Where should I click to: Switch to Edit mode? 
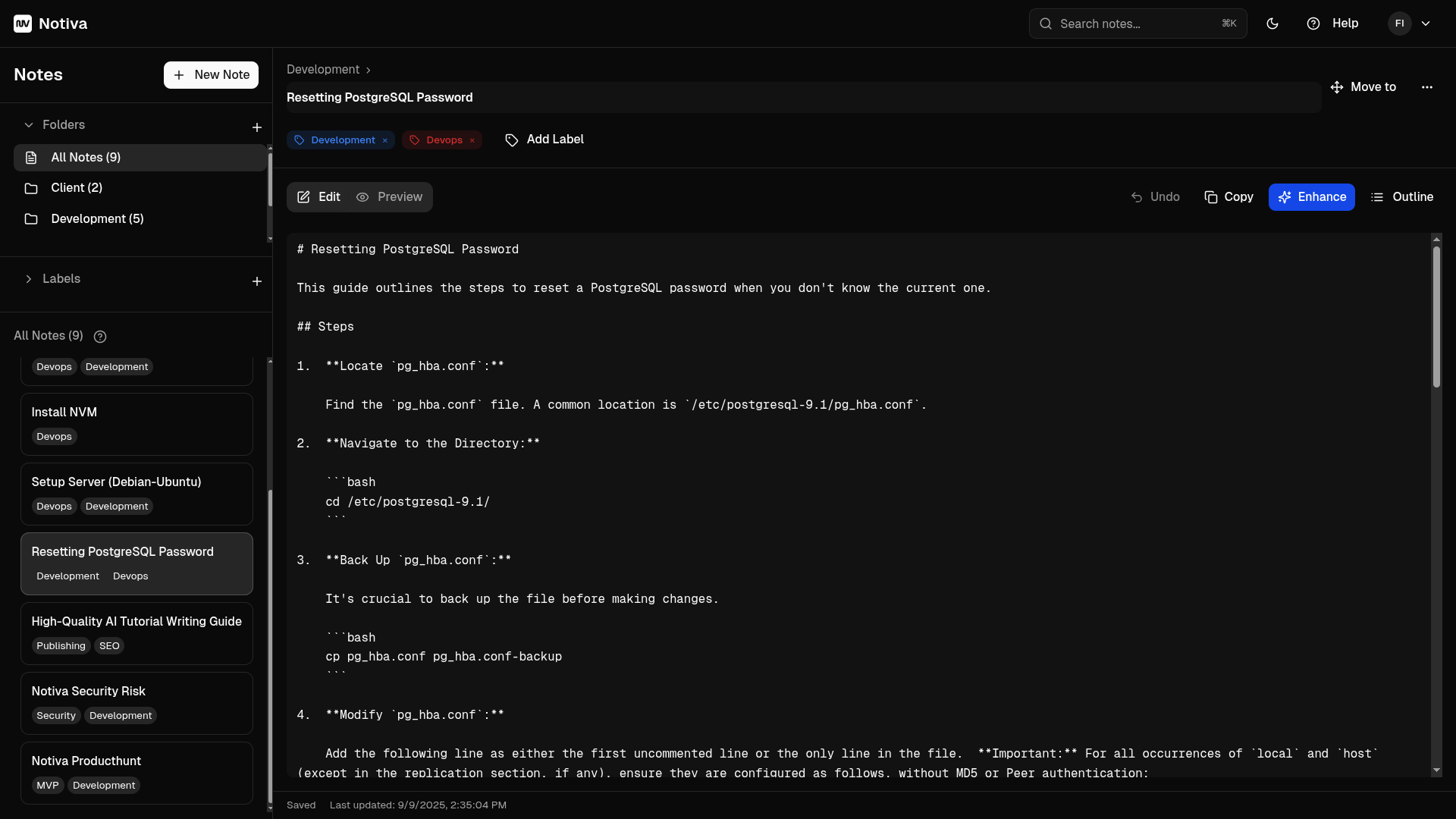pyautogui.click(x=319, y=197)
